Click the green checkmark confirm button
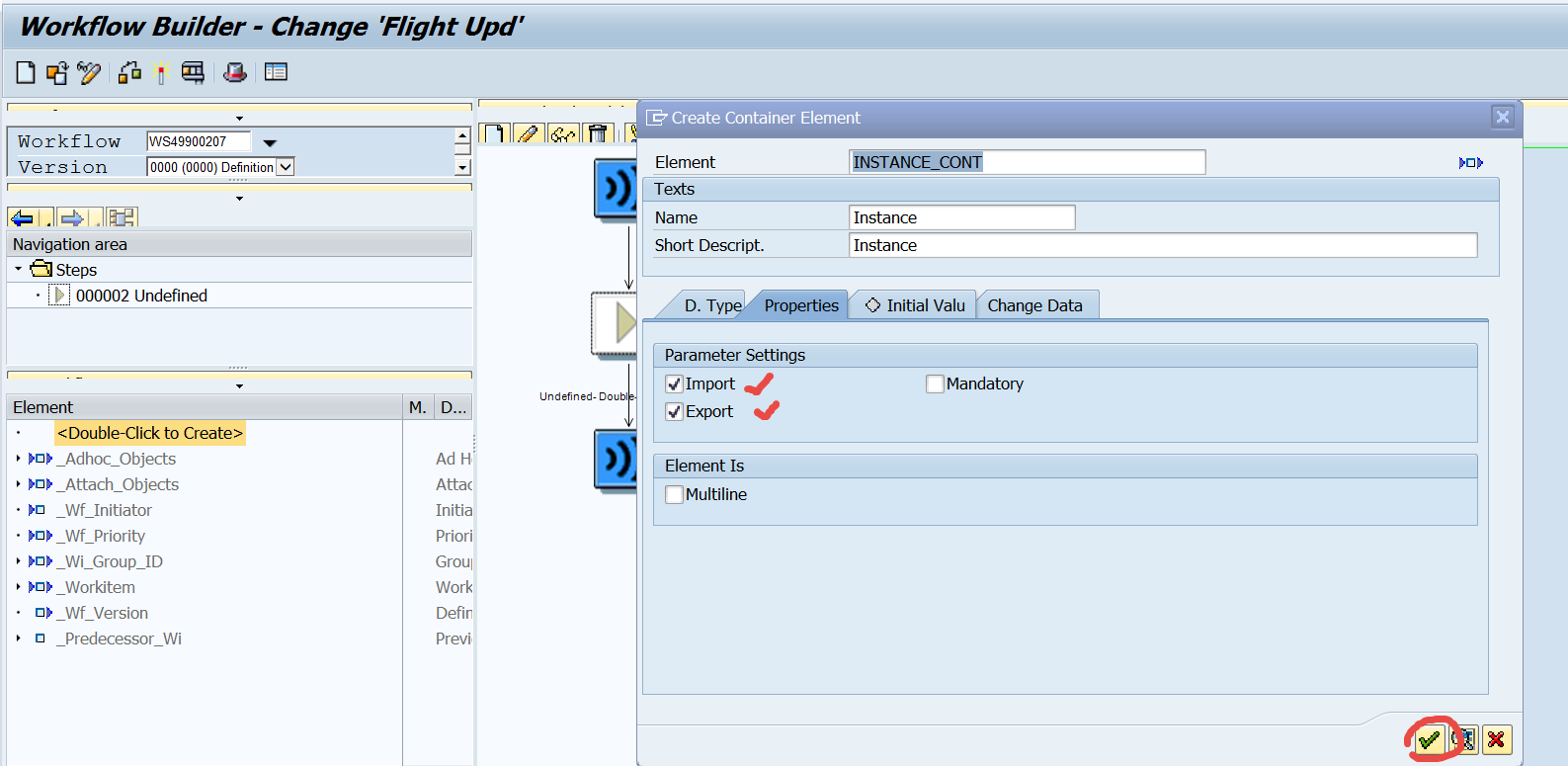 [x=1429, y=739]
